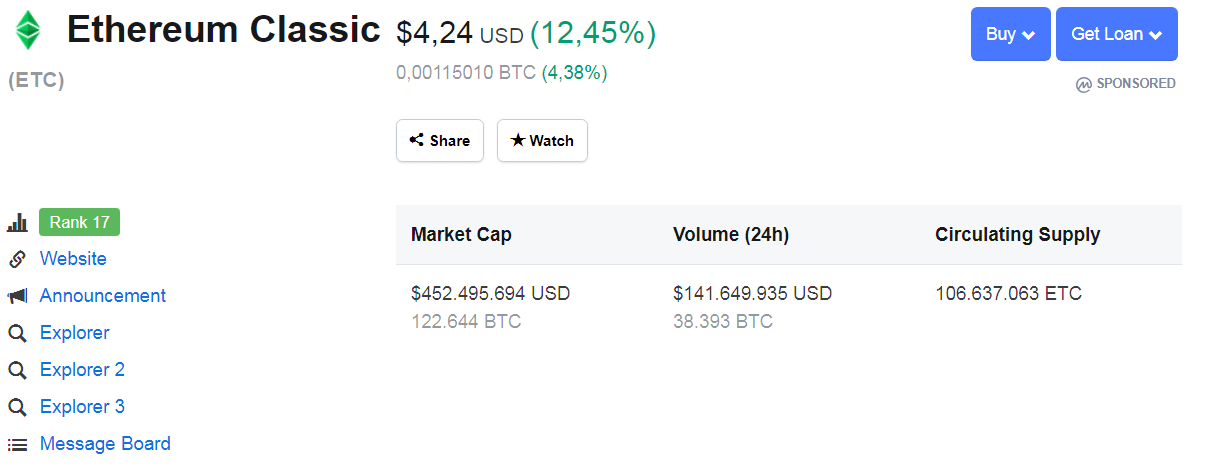Click the magnifier icon beside Explorer 2

[17, 370]
